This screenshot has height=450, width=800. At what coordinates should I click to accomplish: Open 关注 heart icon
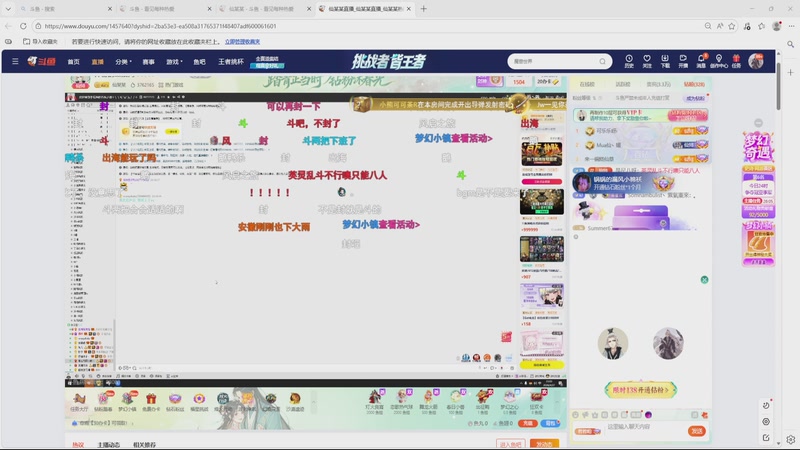coord(647,61)
